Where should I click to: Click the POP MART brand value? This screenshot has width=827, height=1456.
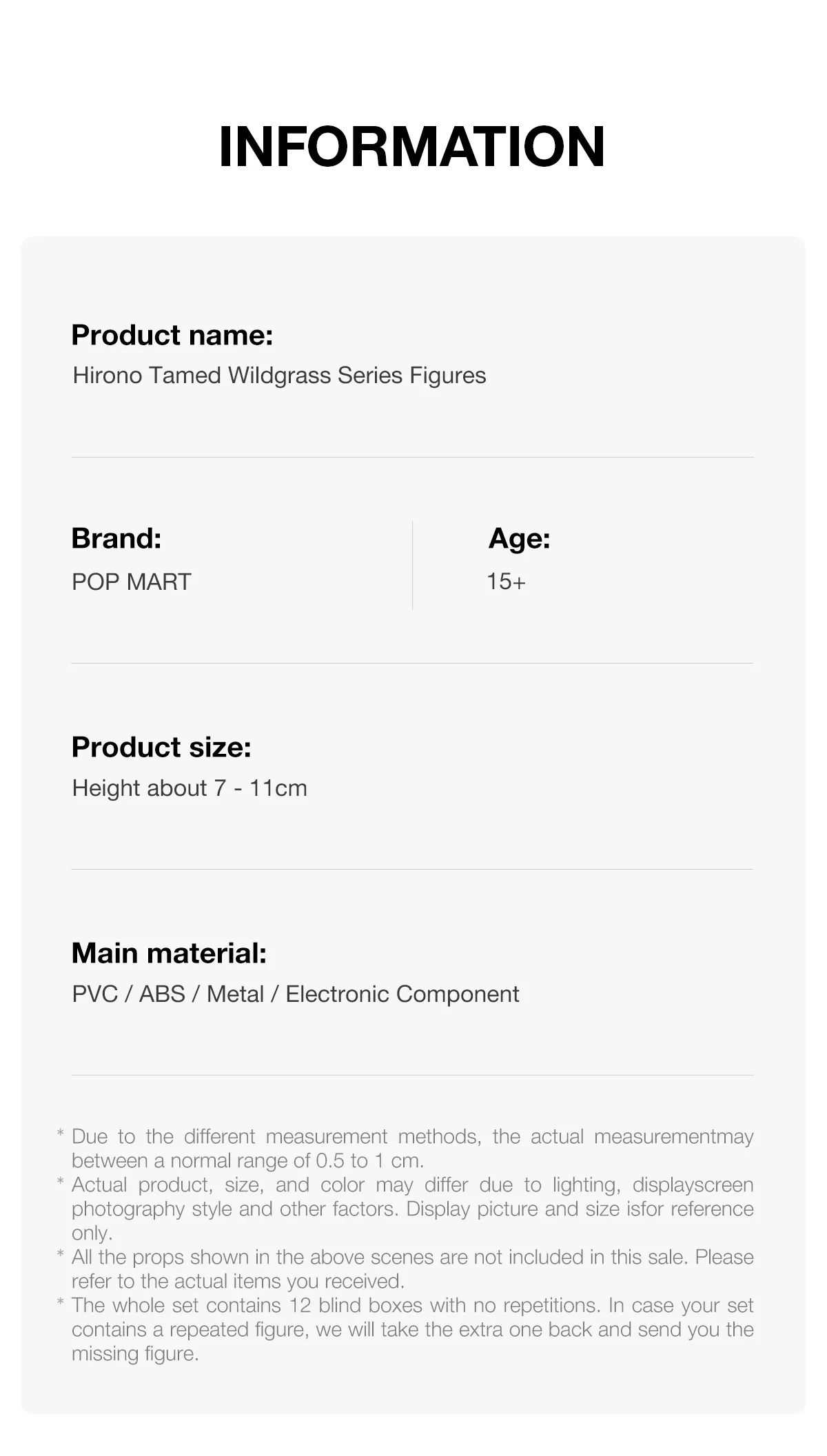click(132, 582)
